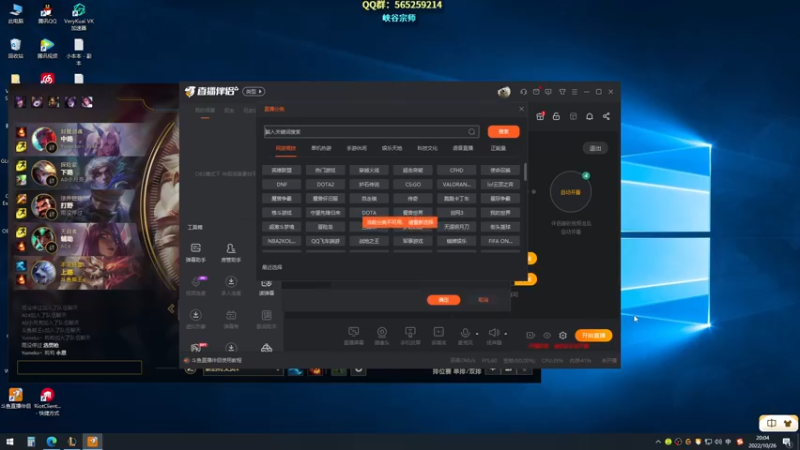Switch to the 手游休闲 category tab
This screenshot has height=450, width=800.
357,148
